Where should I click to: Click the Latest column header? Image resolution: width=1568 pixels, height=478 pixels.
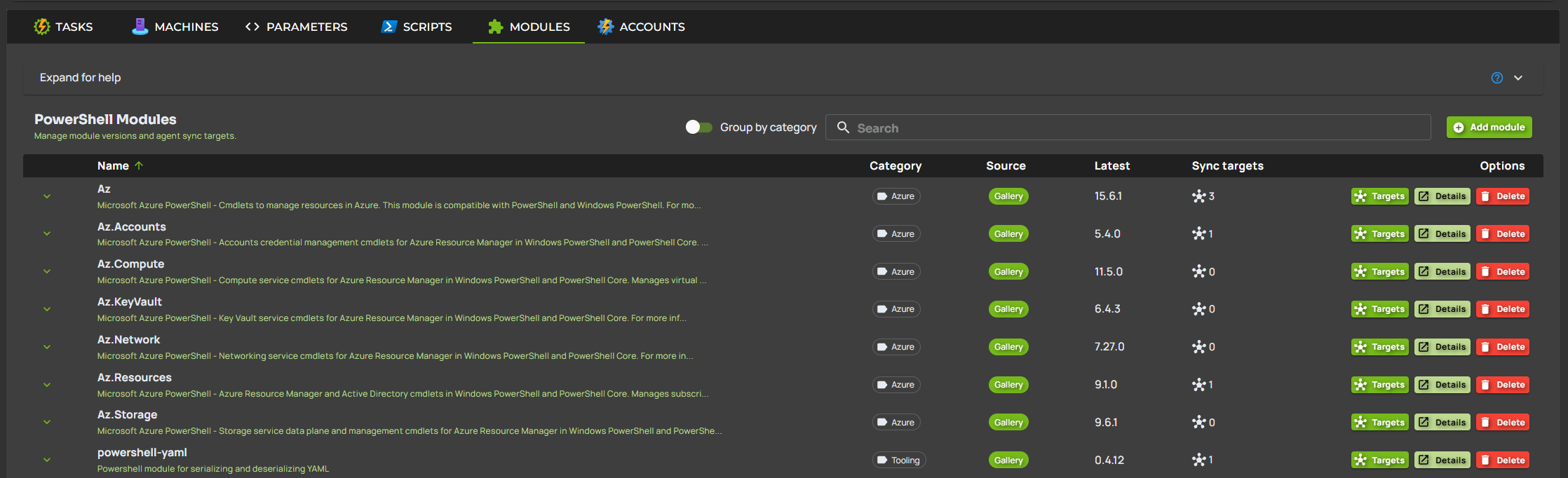click(x=1112, y=165)
